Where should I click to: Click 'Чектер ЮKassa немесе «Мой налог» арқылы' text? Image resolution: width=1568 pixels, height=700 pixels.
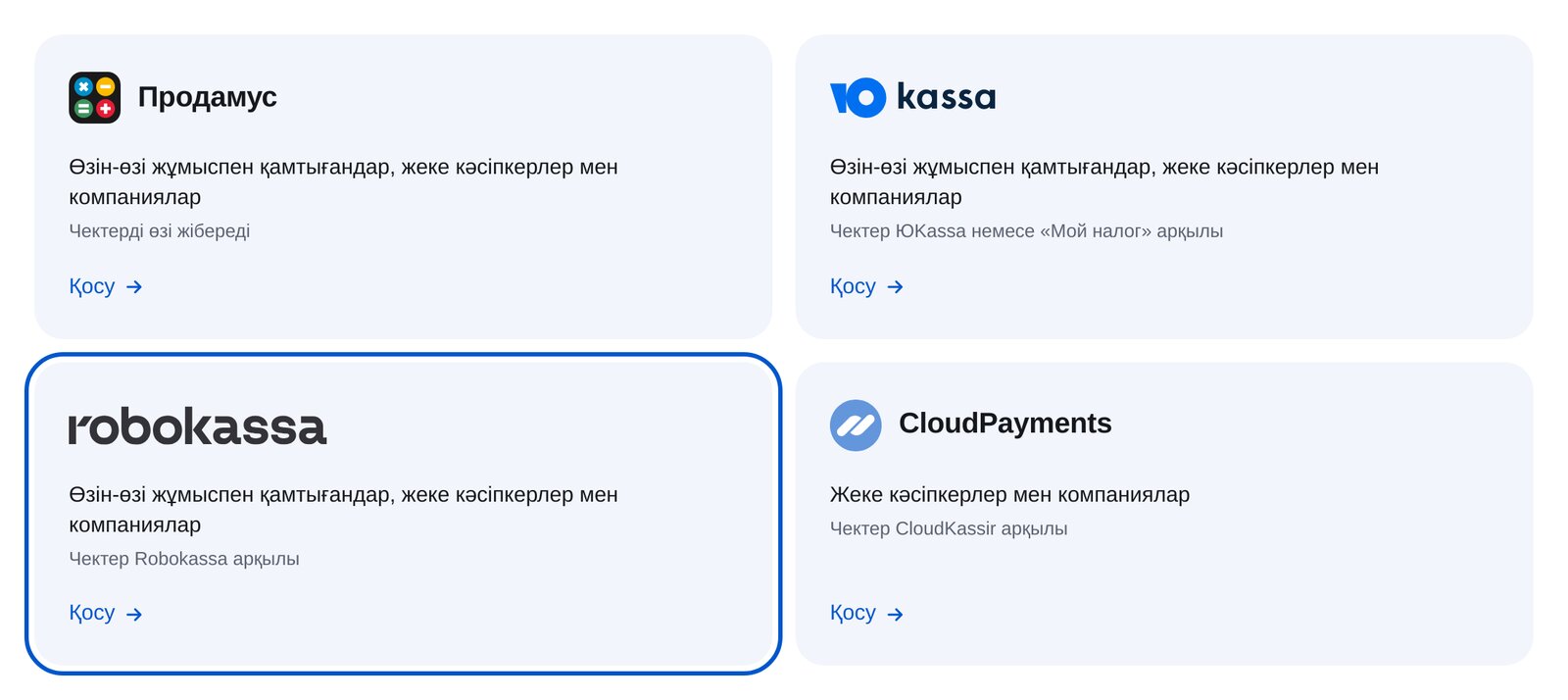click(x=1026, y=230)
